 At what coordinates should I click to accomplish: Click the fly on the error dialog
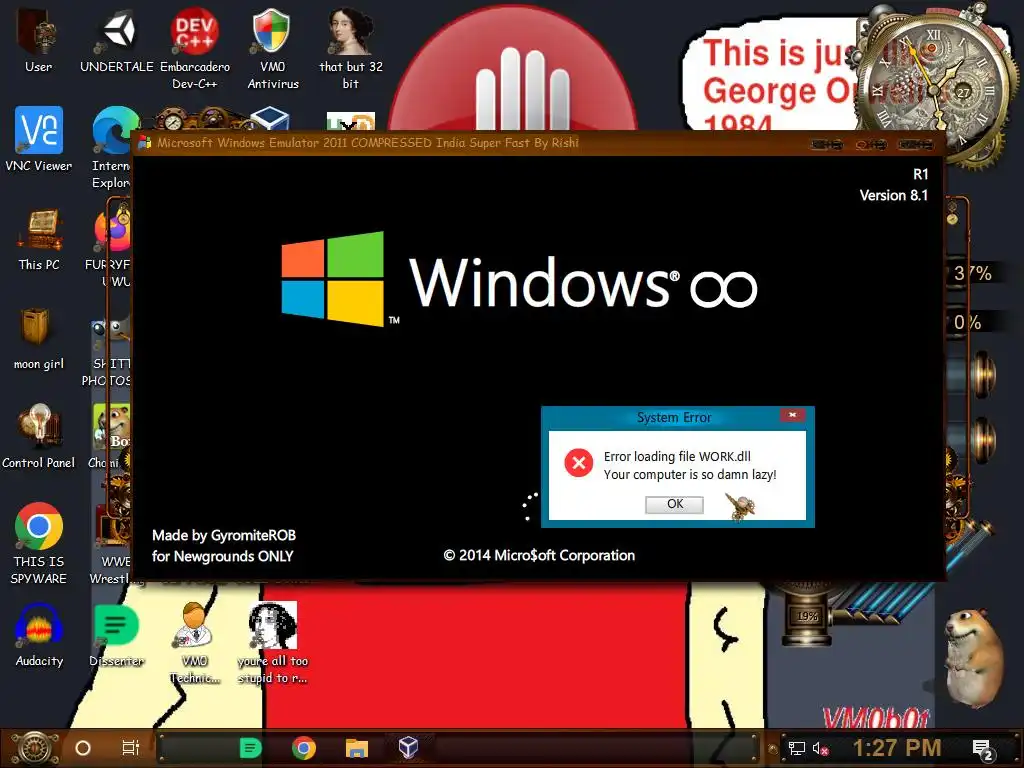pos(741,506)
